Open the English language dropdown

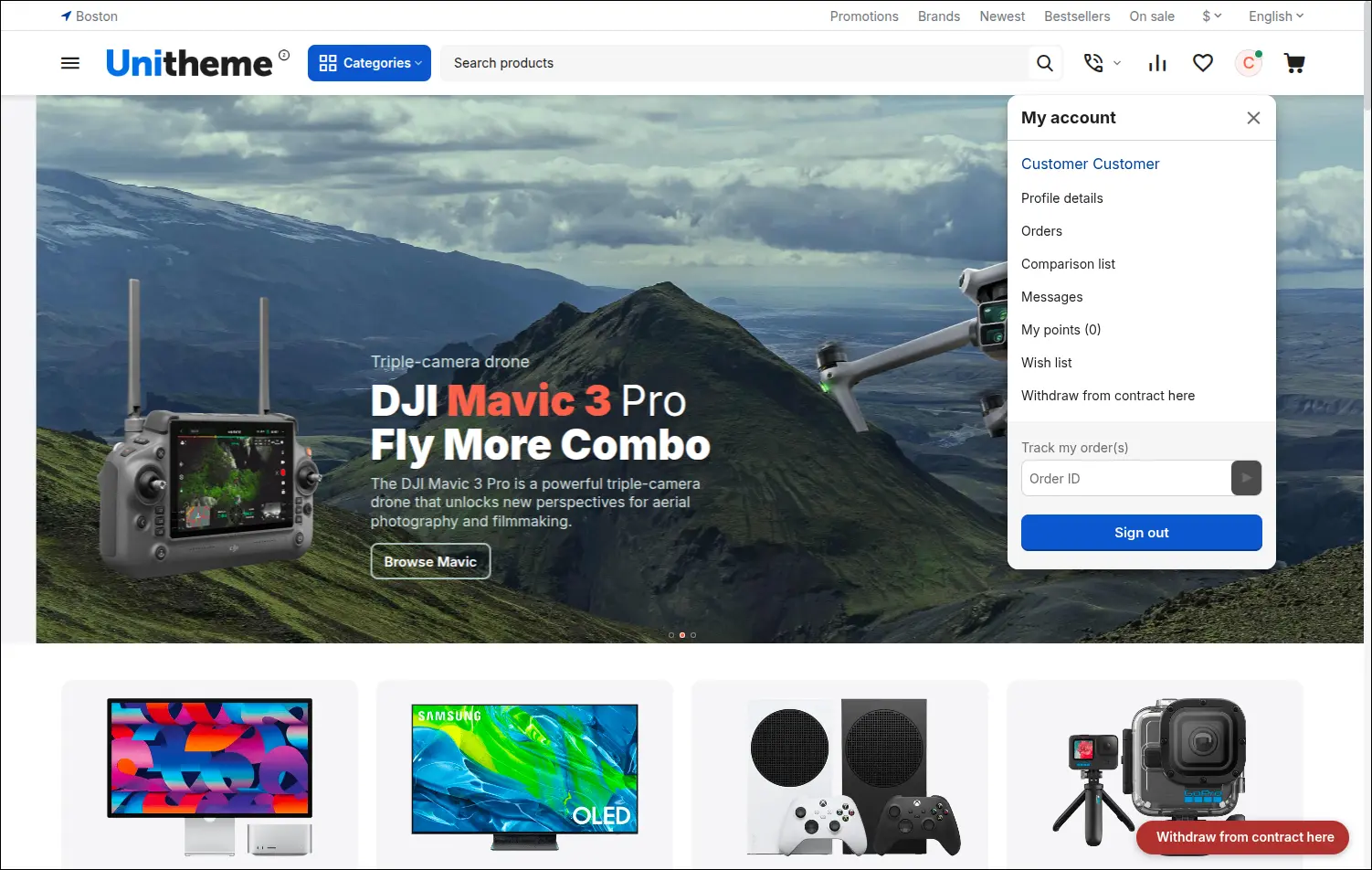[1276, 16]
